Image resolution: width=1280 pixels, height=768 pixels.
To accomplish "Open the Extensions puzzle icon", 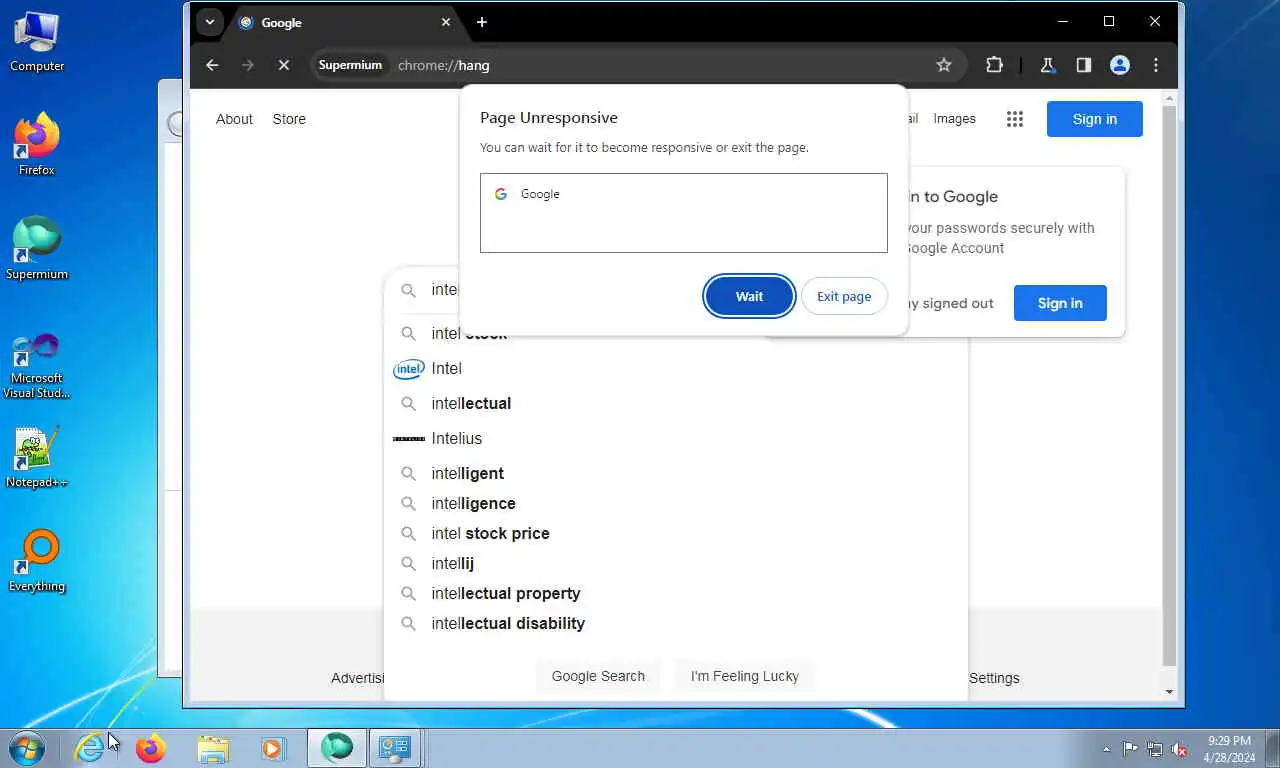I will pyautogui.click(x=994, y=65).
